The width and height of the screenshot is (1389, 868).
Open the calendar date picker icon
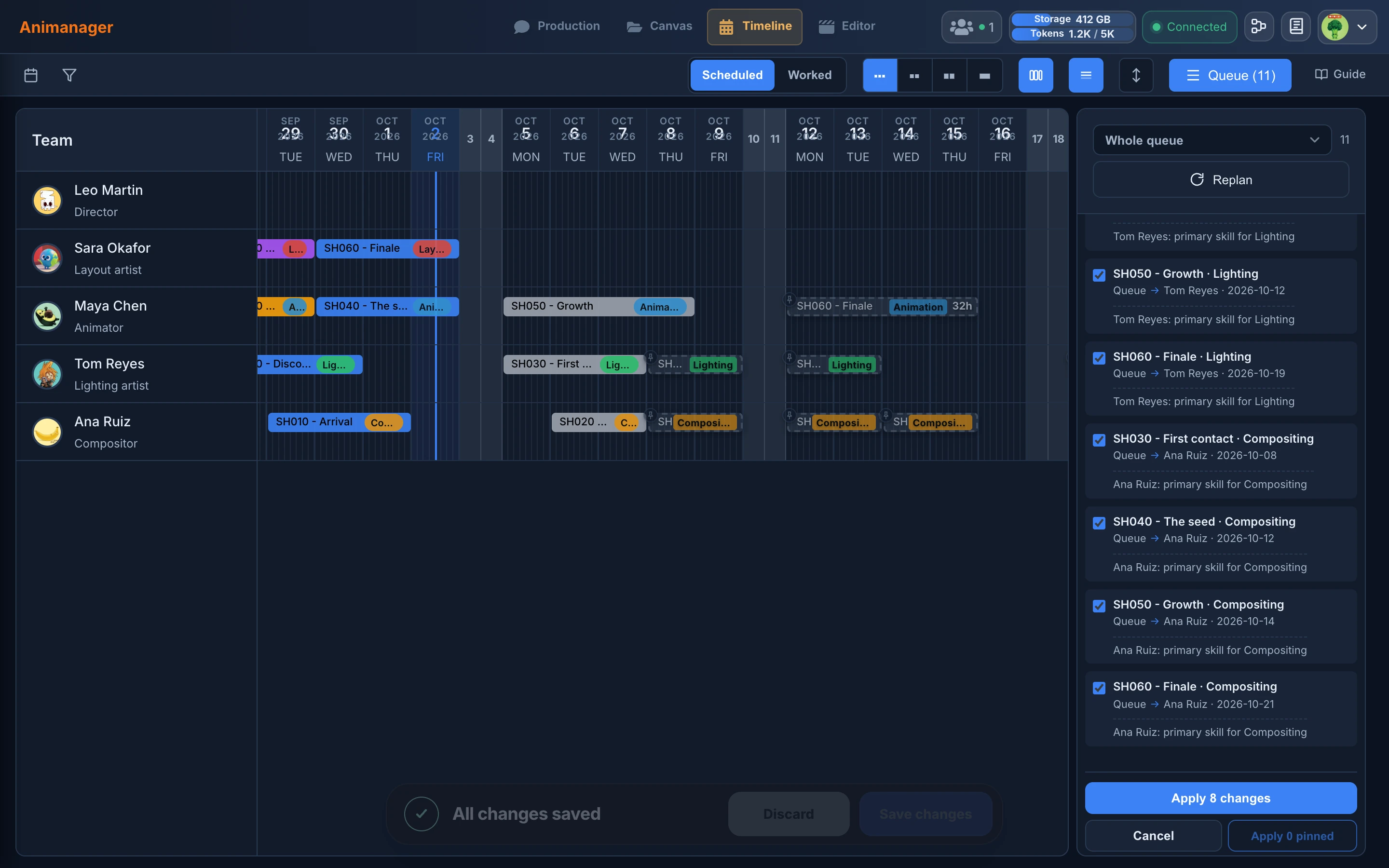[x=31, y=75]
